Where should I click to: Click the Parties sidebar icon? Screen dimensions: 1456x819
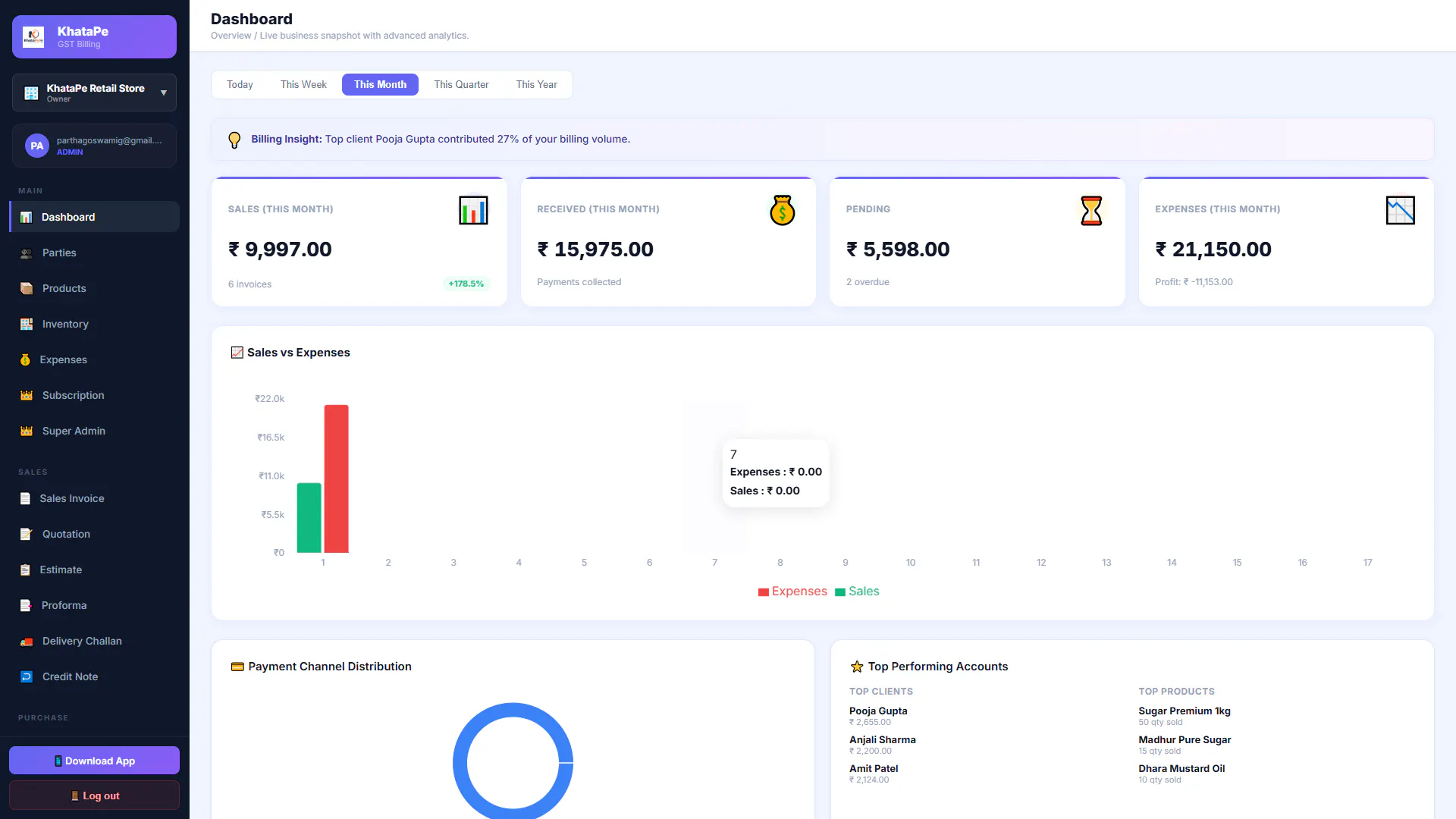(x=27, y=253)
